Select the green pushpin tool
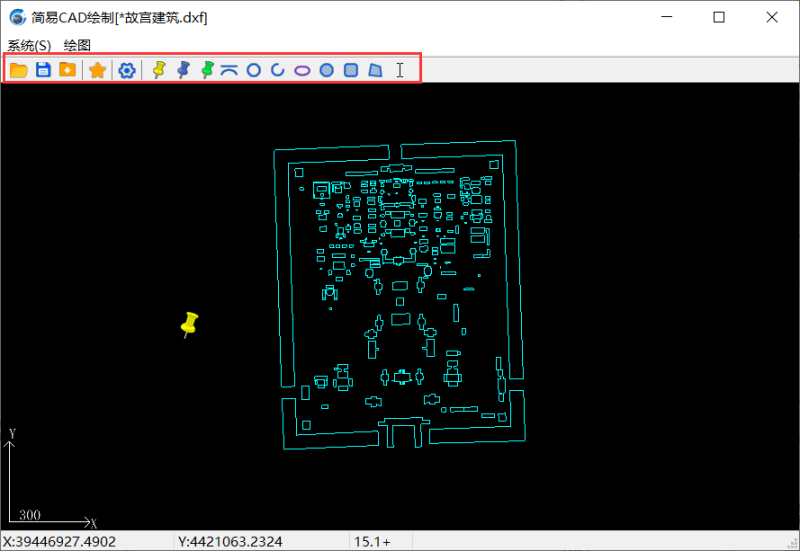Image resolution: width=800 pixels, height=551 pixels. tap(207, 69)
